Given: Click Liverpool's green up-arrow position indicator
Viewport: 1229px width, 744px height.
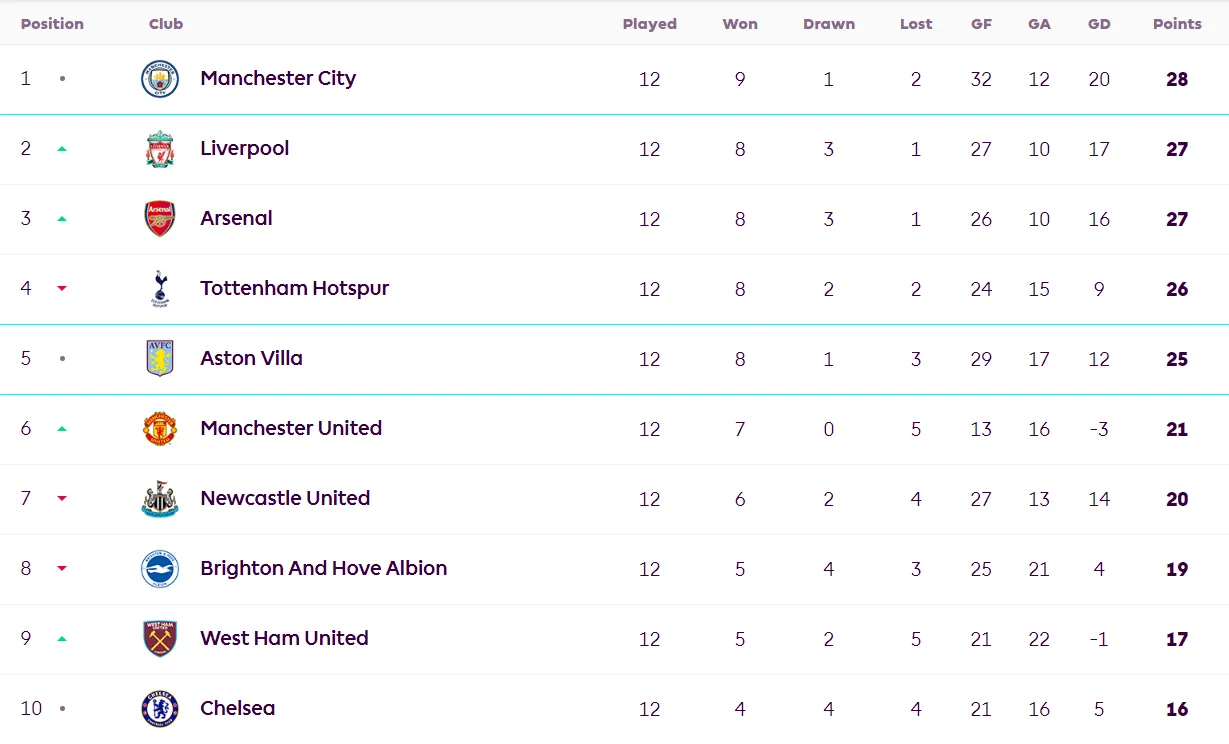Looking at the screenshot, I should coord(62,149).
